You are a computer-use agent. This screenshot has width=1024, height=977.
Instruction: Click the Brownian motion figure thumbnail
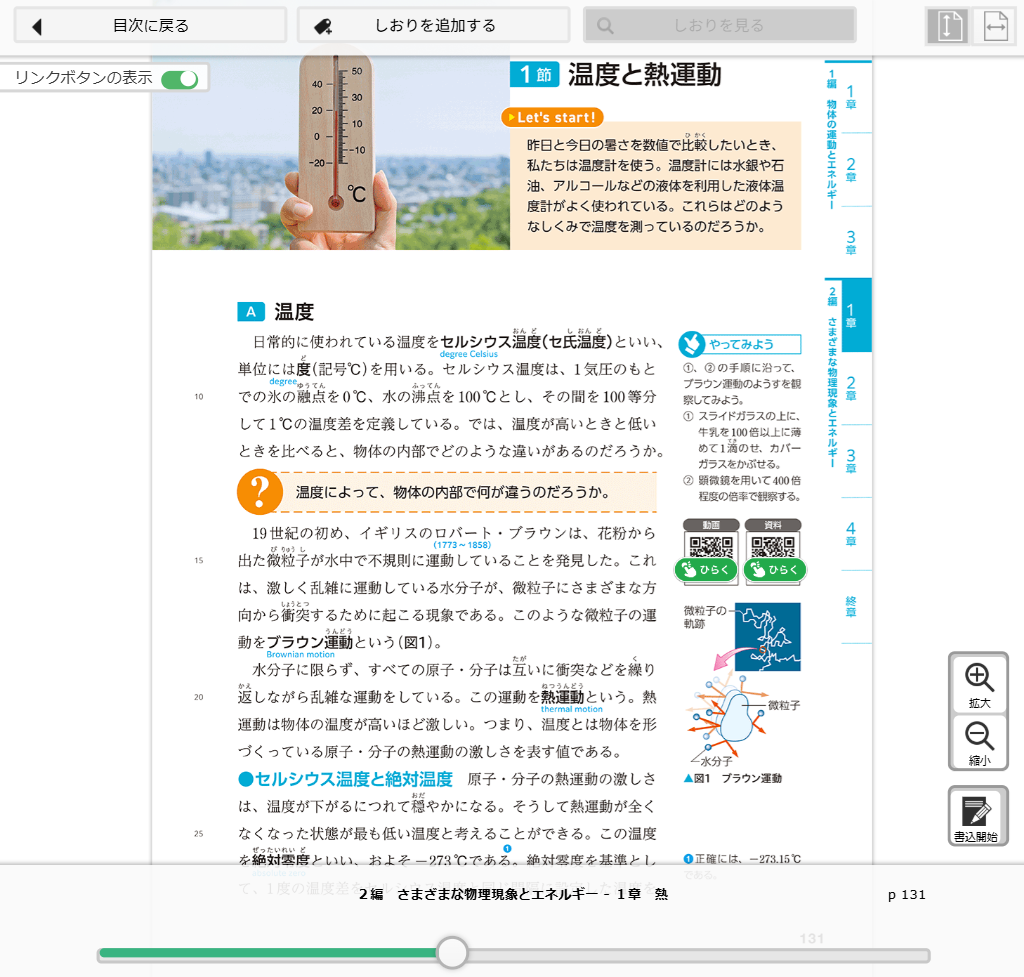[767, 636]
